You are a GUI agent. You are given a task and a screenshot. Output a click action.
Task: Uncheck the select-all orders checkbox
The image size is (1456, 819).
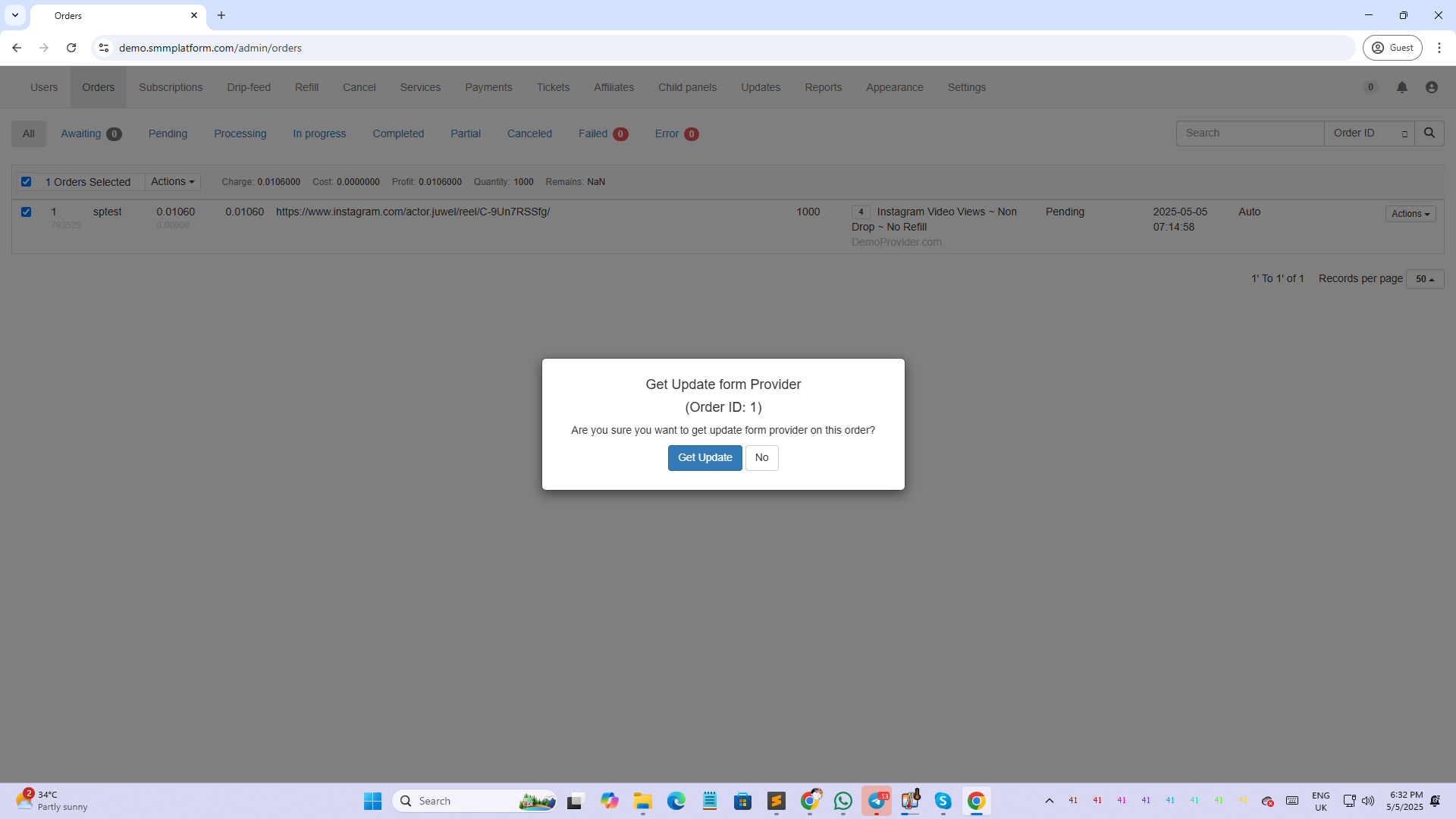pos(27,181)
